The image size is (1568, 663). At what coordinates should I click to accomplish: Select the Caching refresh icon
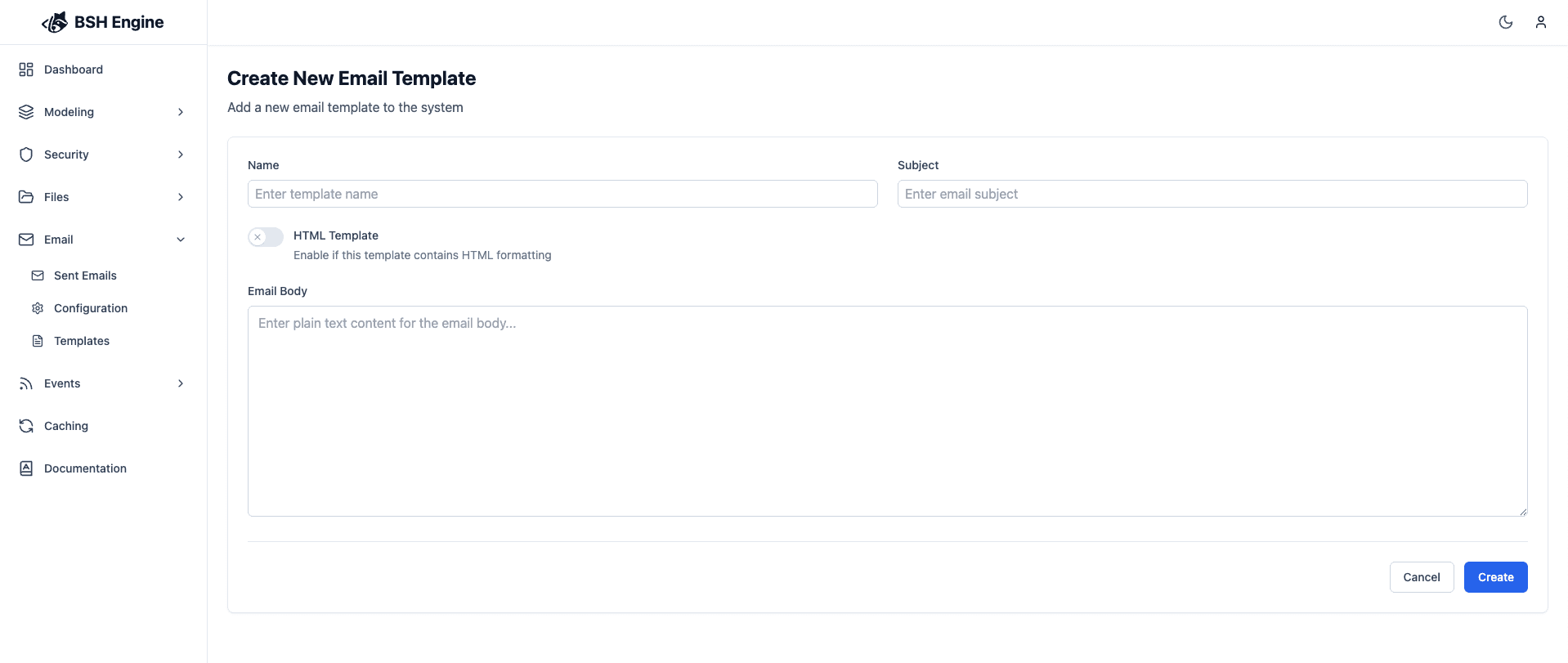point(25,426)
